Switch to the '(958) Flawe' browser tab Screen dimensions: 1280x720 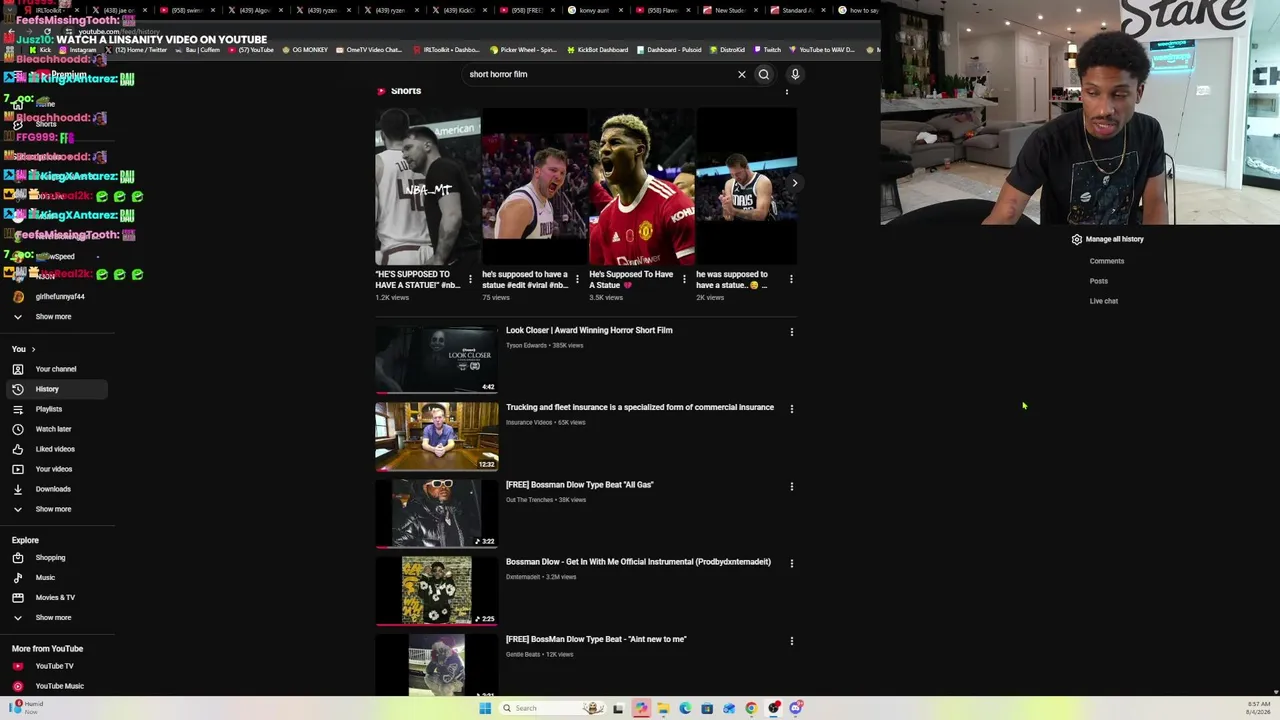tap(664, 10)
